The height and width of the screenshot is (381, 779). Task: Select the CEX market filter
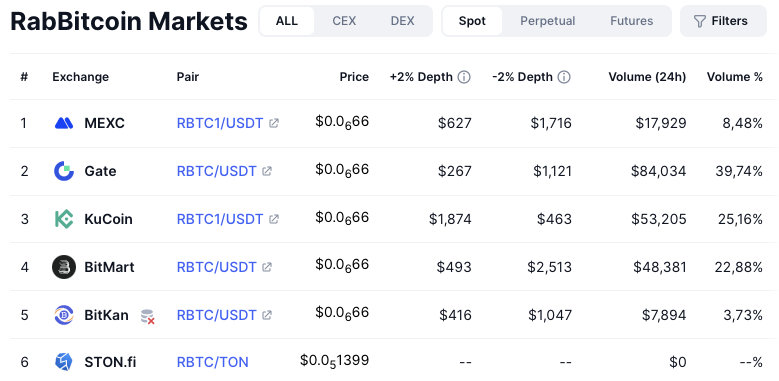point(344,21)
